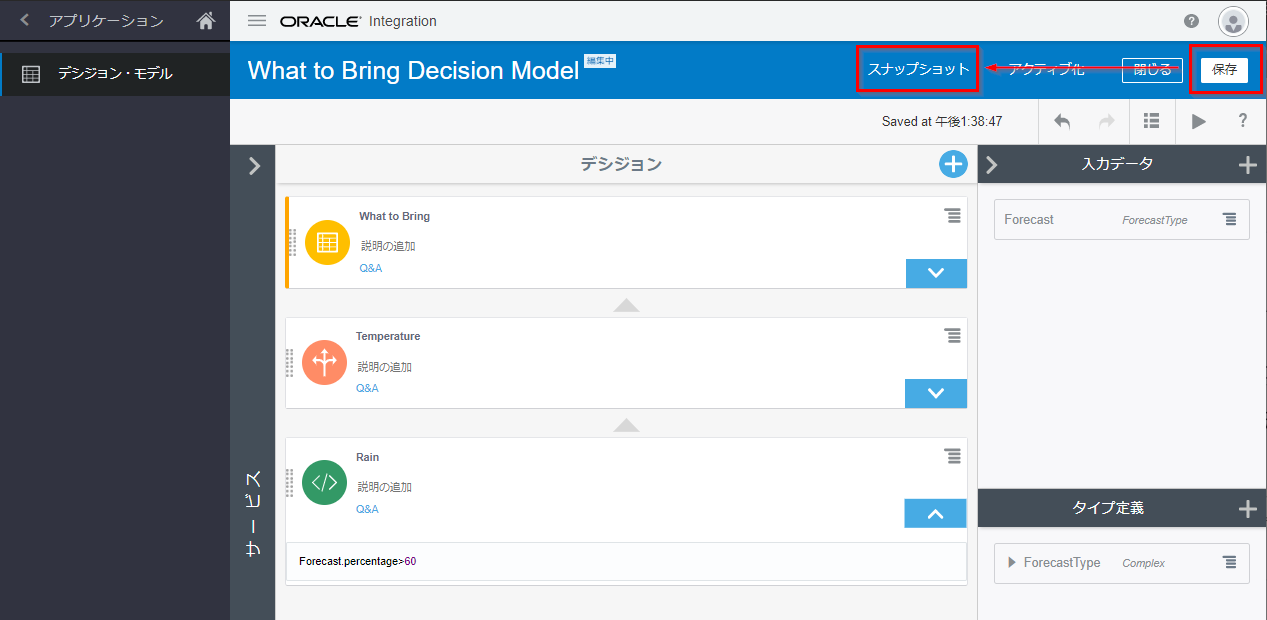Viewport: 1267px width, 620px height.
Task: Click the 保存 button
Action: (1224, 70)
